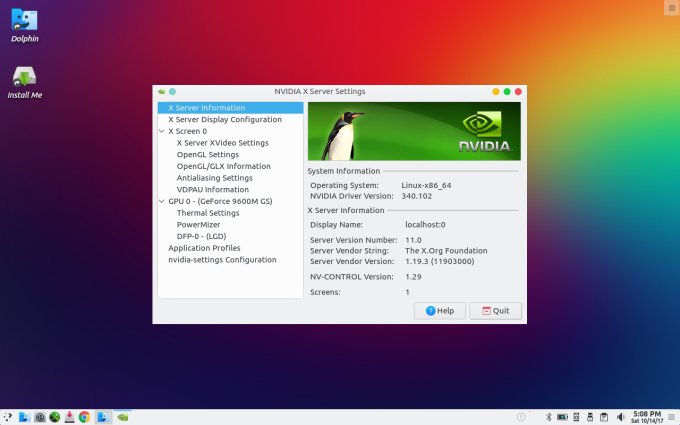Launch Google Chrome from the taskbar
680x425 pixels.
84,417
